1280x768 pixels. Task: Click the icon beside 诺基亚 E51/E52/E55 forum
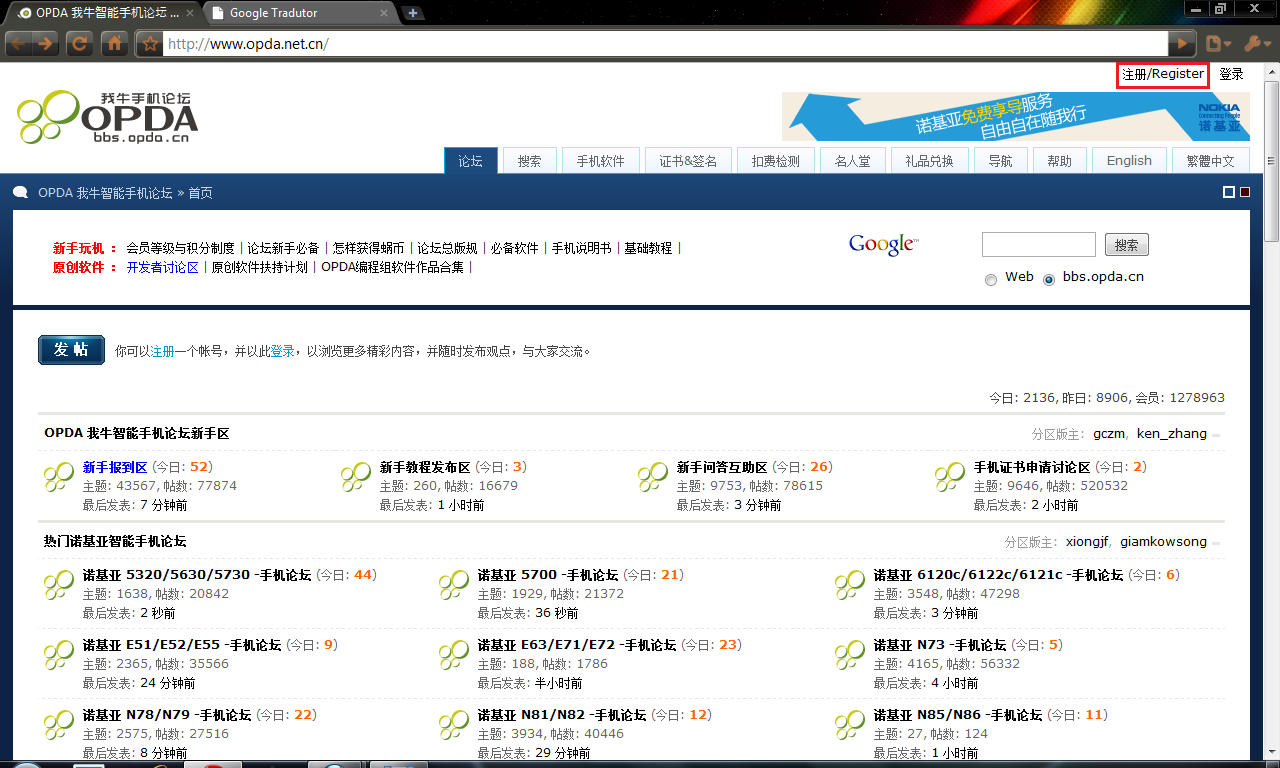coord(59,655)
